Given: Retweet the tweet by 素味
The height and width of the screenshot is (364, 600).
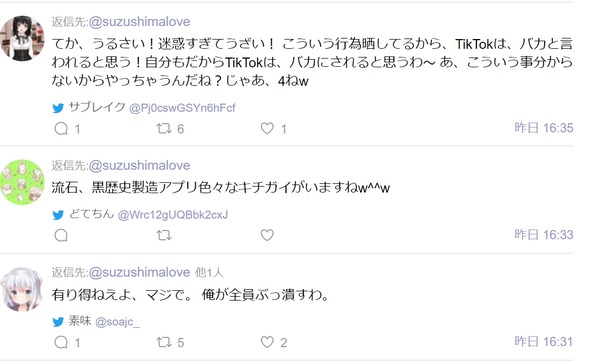Looking at the screenshot, I should (x=164, y=342).
